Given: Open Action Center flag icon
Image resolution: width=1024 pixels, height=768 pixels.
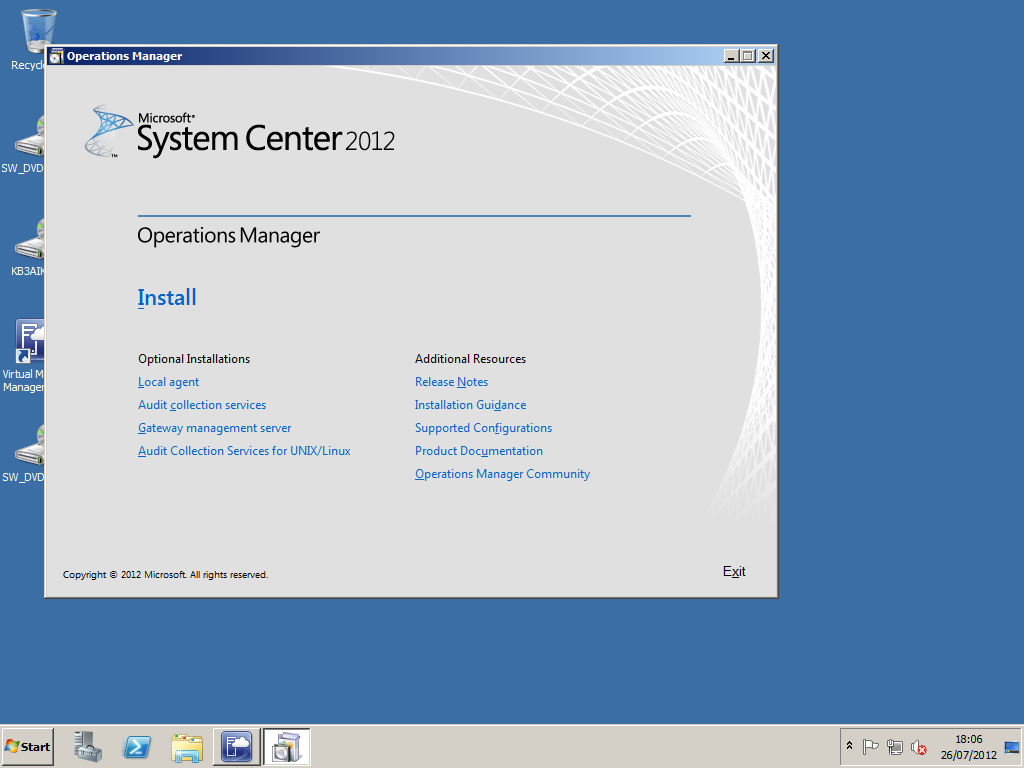Looking at the screenshot, I should click(870, 746).
